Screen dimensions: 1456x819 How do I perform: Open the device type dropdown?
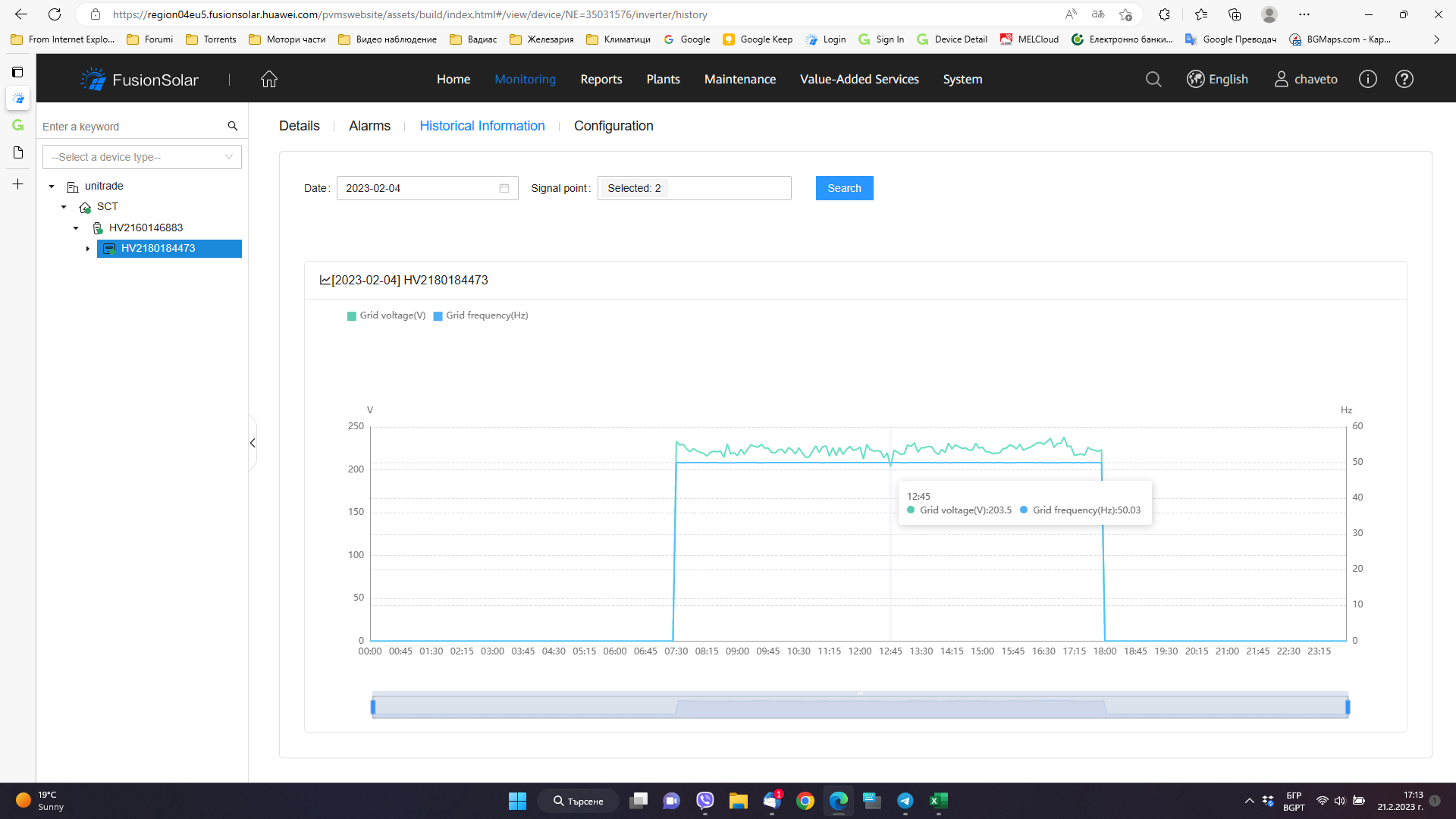[x=142, y=157]
